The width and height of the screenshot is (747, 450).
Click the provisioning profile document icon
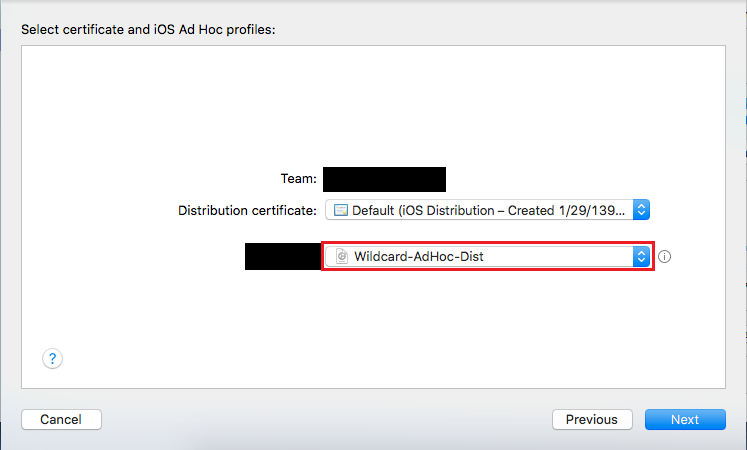pos(342,256)
